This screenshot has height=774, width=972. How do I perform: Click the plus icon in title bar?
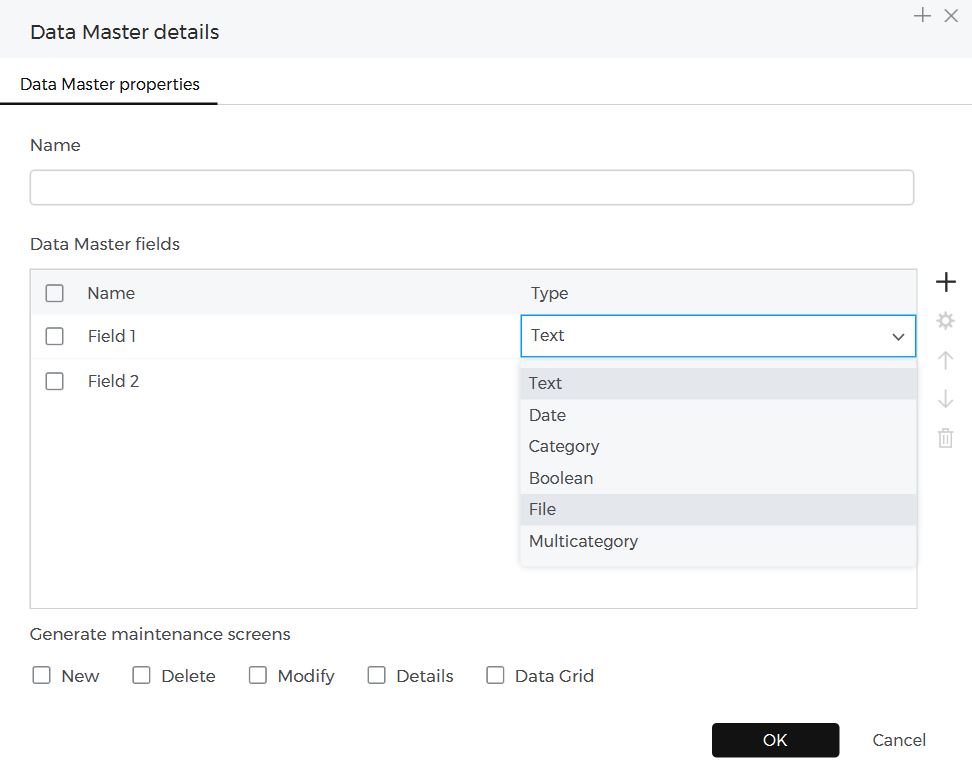click(922, 15)
